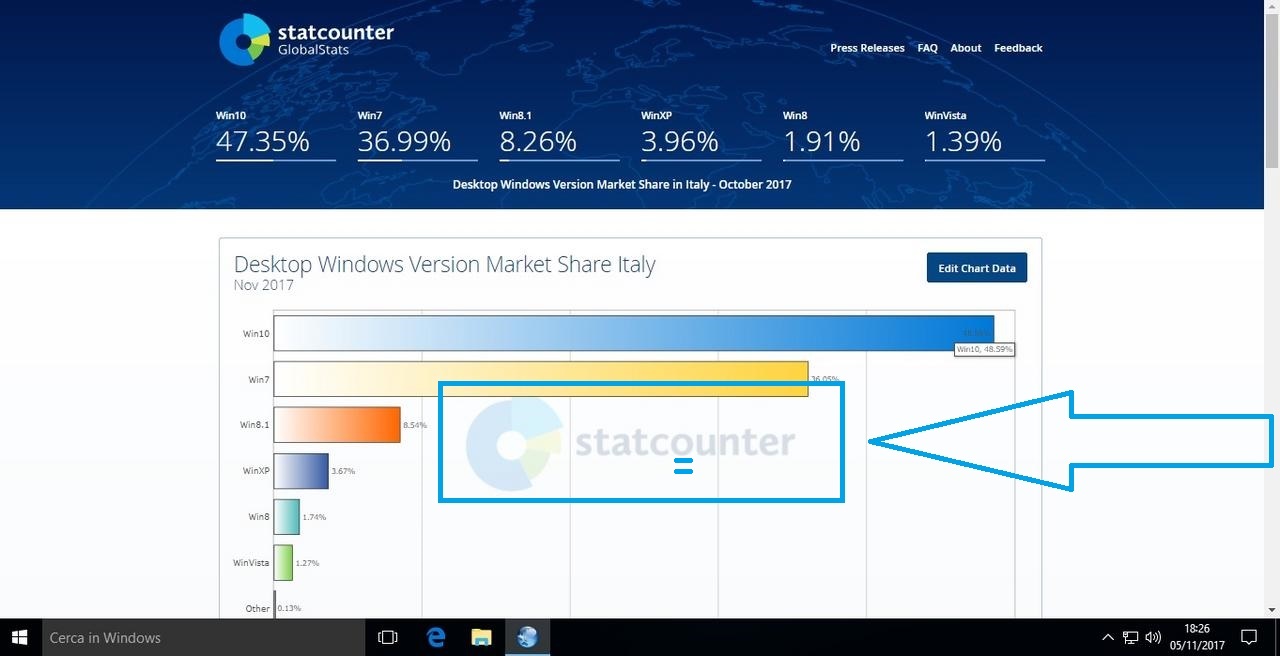The width and height of the screenshot is (1280, 656).
Task: Click the Win8.1 axis label
Action: point(254,425)
